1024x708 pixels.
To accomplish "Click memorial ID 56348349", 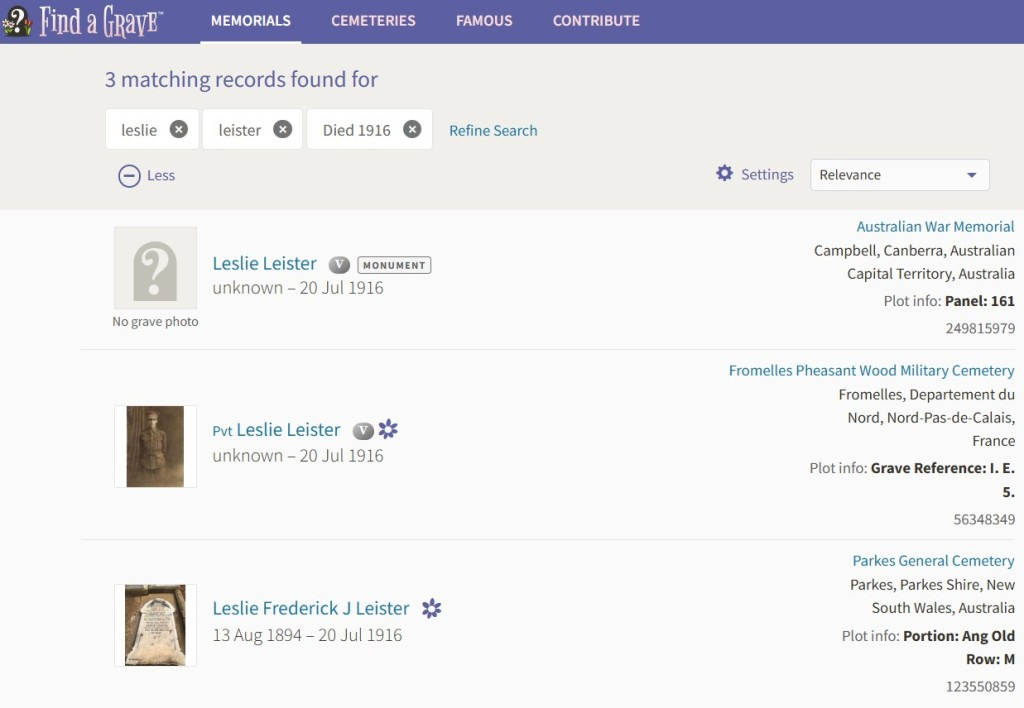I will pyautogui.click(x=984, y=520).
